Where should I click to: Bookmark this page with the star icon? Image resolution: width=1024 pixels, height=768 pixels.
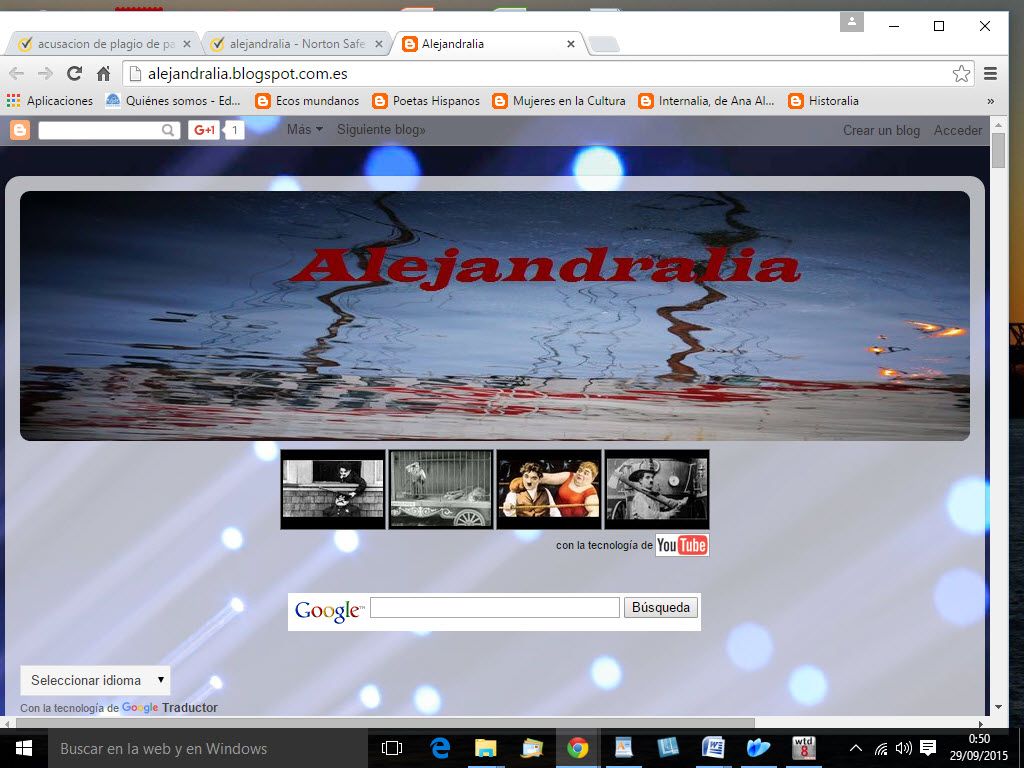961,74
